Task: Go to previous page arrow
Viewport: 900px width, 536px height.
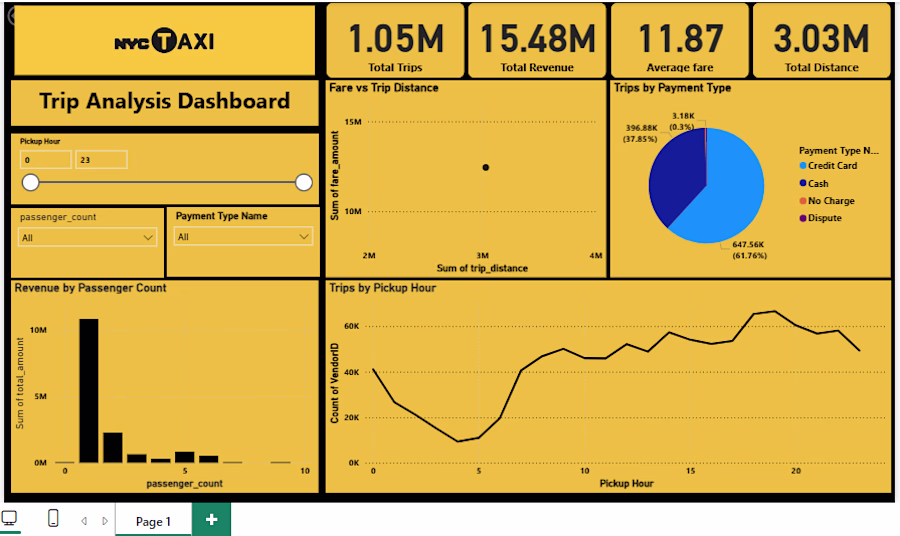Action: 84,521
